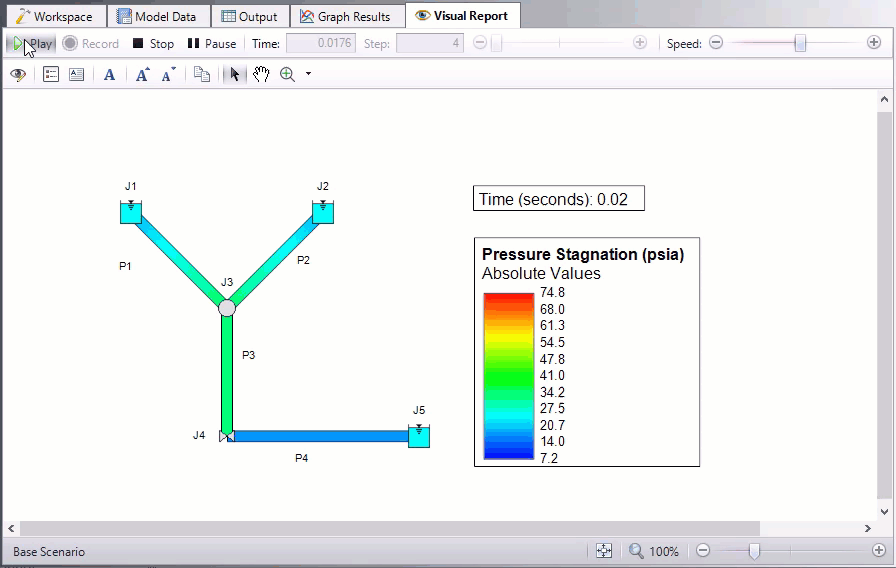Image resolution: width=896 pixels, height=568 pixels.
Task: Click the status bar zoom slider handle
Action: click(754, 551)
